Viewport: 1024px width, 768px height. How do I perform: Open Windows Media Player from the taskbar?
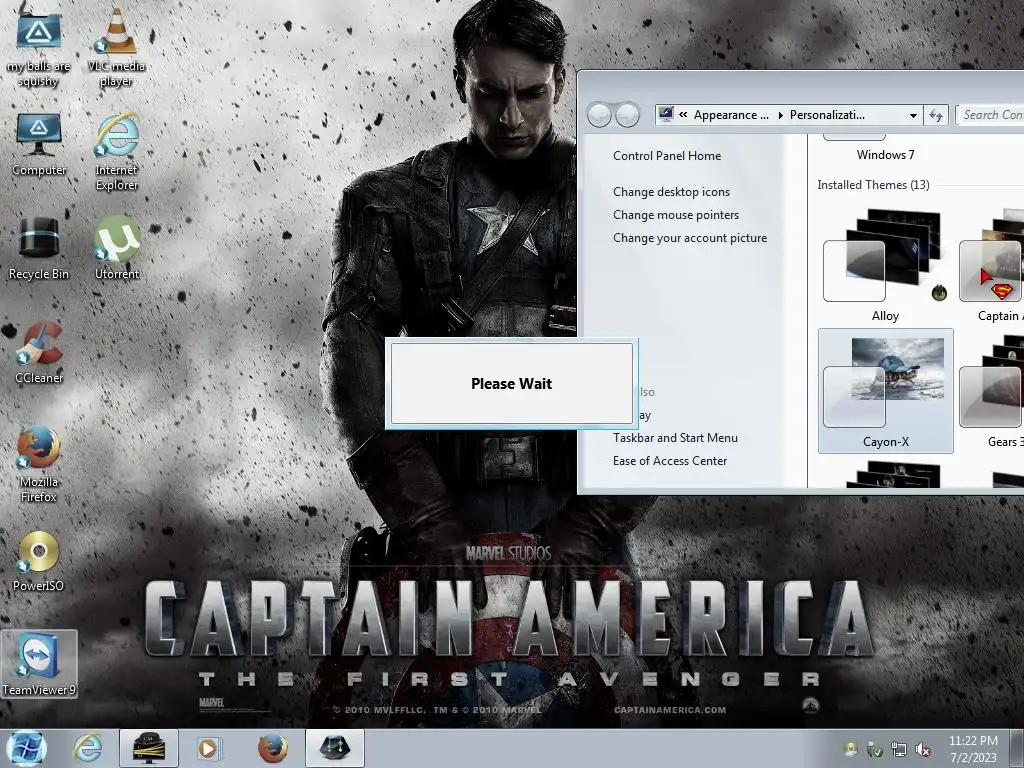(209, 748)
